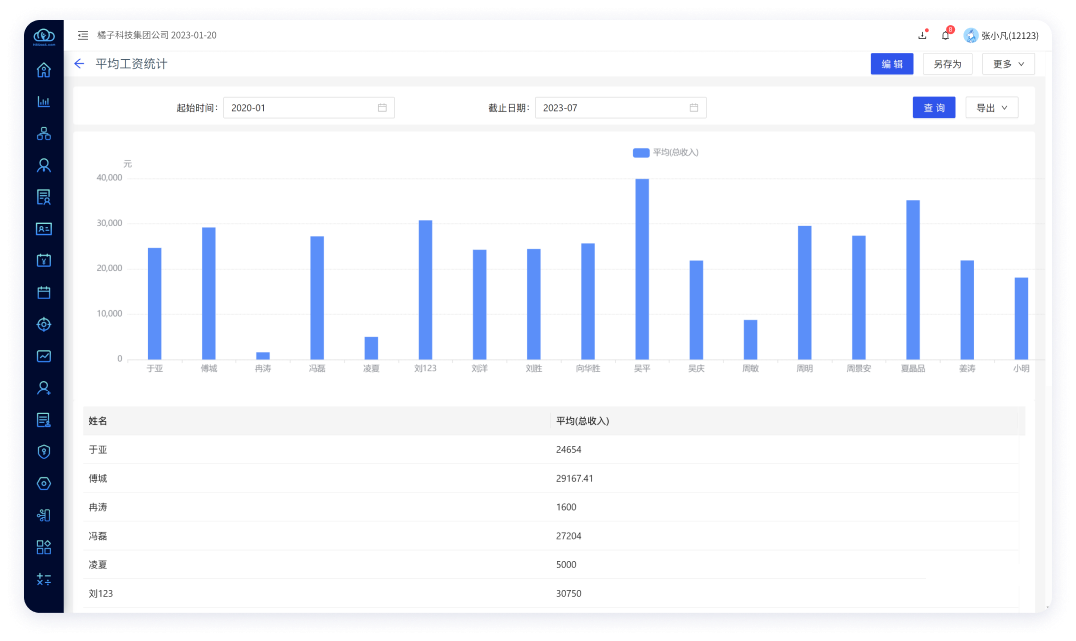This screenshot has height=641, width=1076.
Task: Open the 张小凡(12123) account name
Action: click(x=1009, y=36)
